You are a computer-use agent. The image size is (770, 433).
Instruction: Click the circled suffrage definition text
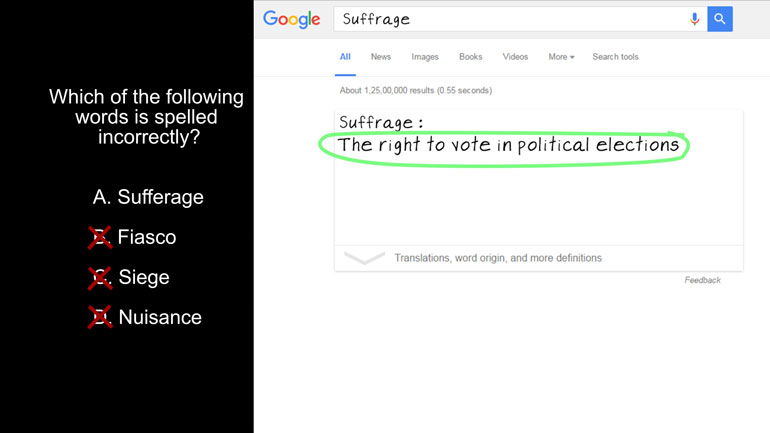click(508, 145)
